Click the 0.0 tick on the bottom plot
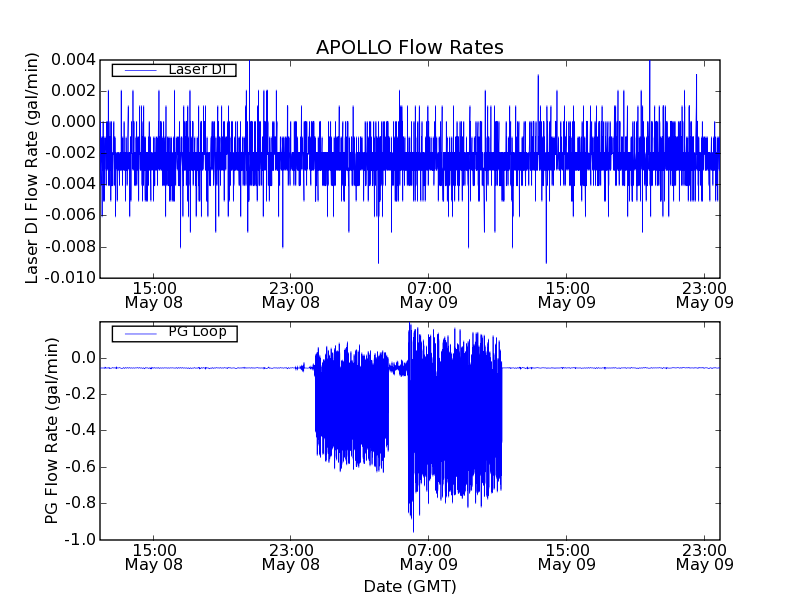 coord(83,358)
